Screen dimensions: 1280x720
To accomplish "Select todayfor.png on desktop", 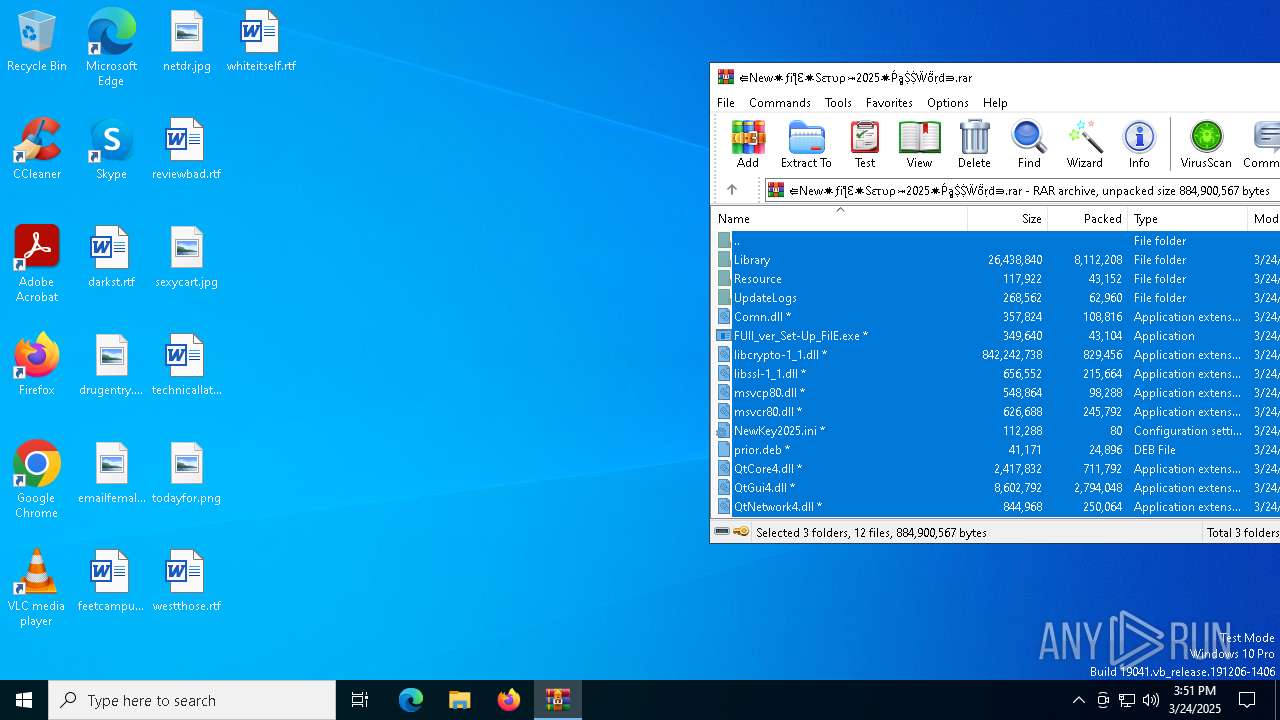I will click(187, 473).
